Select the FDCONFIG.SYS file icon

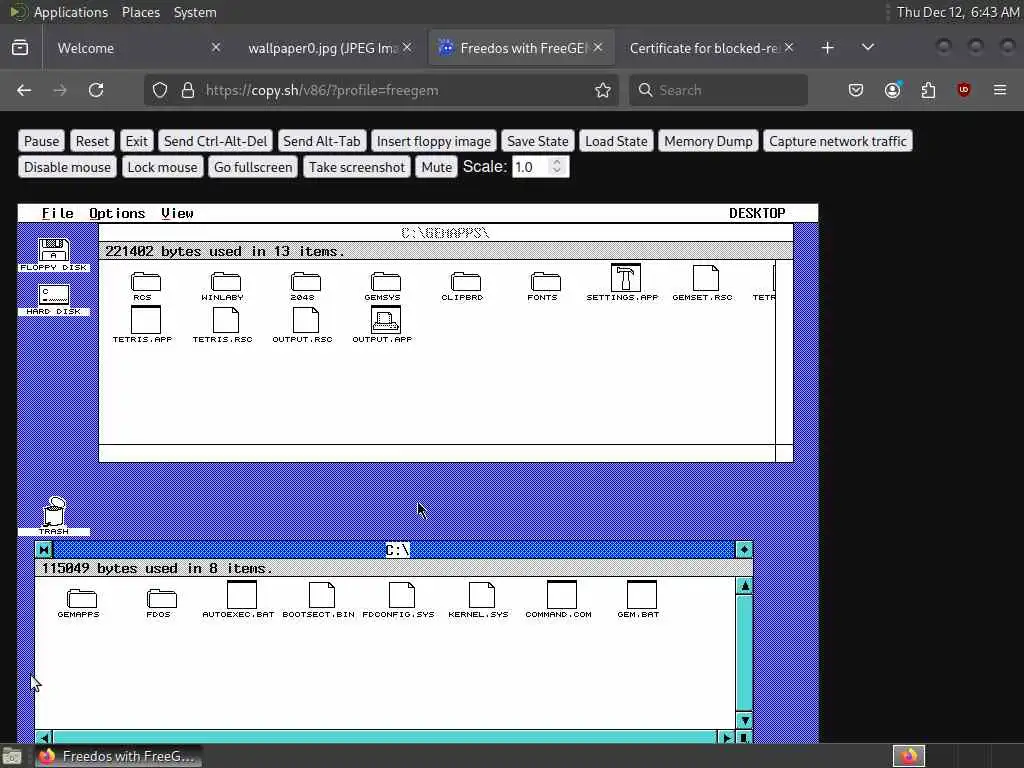[x=401, y=595]
